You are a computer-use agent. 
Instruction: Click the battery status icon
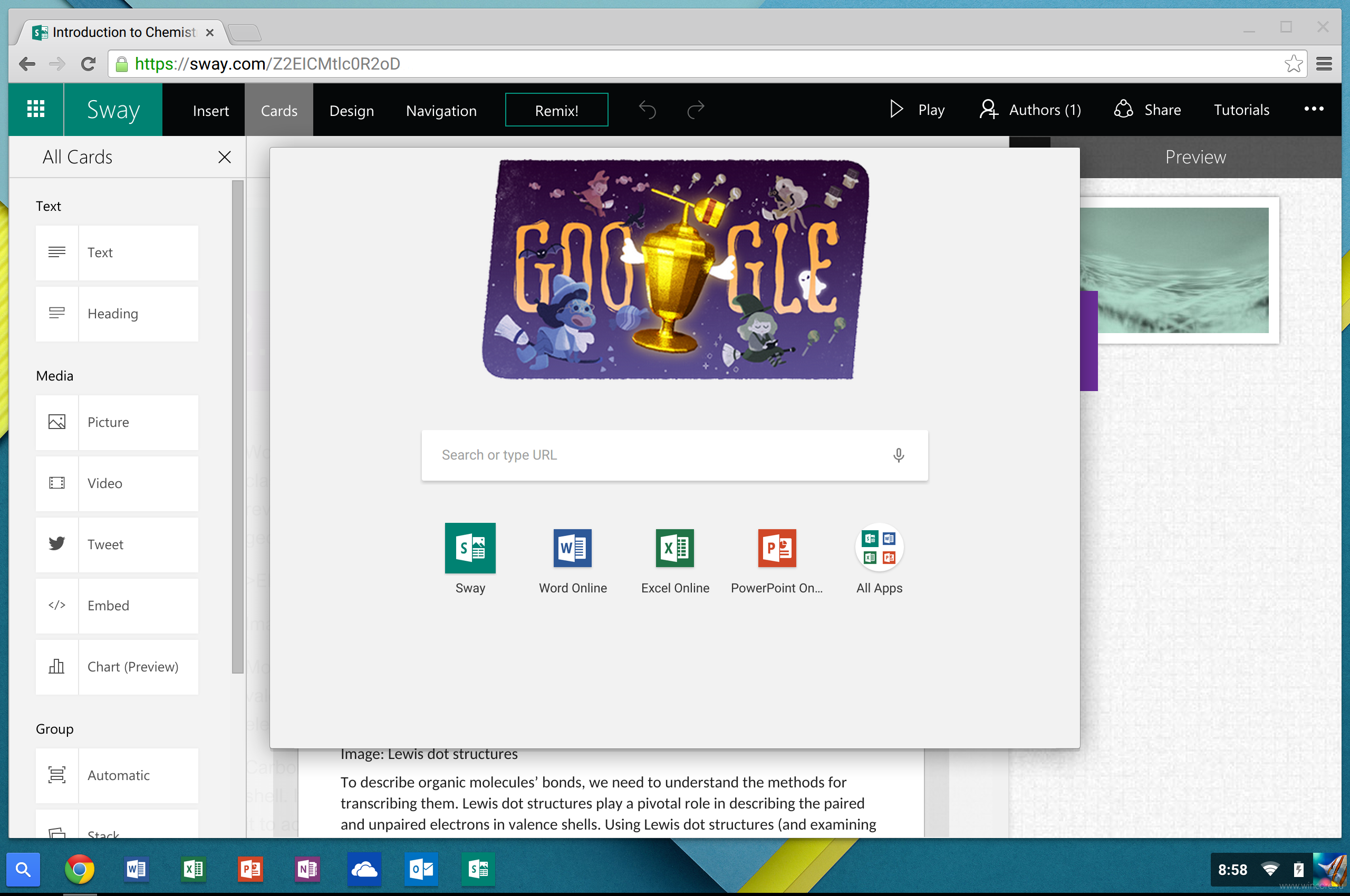click(x=1298, y=870)
